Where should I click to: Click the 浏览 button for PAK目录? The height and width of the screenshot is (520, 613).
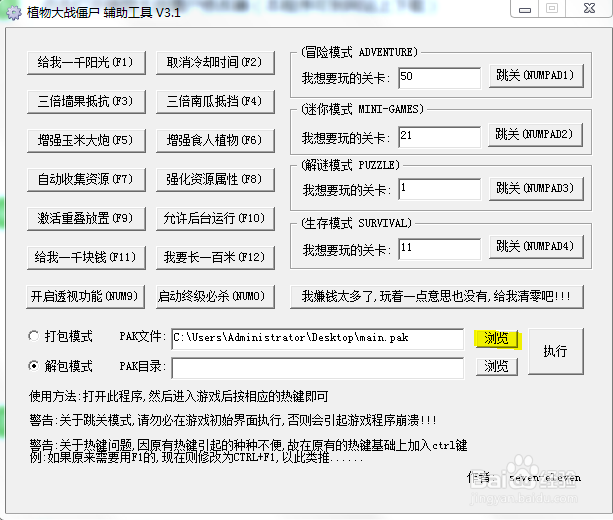point(497,367)
